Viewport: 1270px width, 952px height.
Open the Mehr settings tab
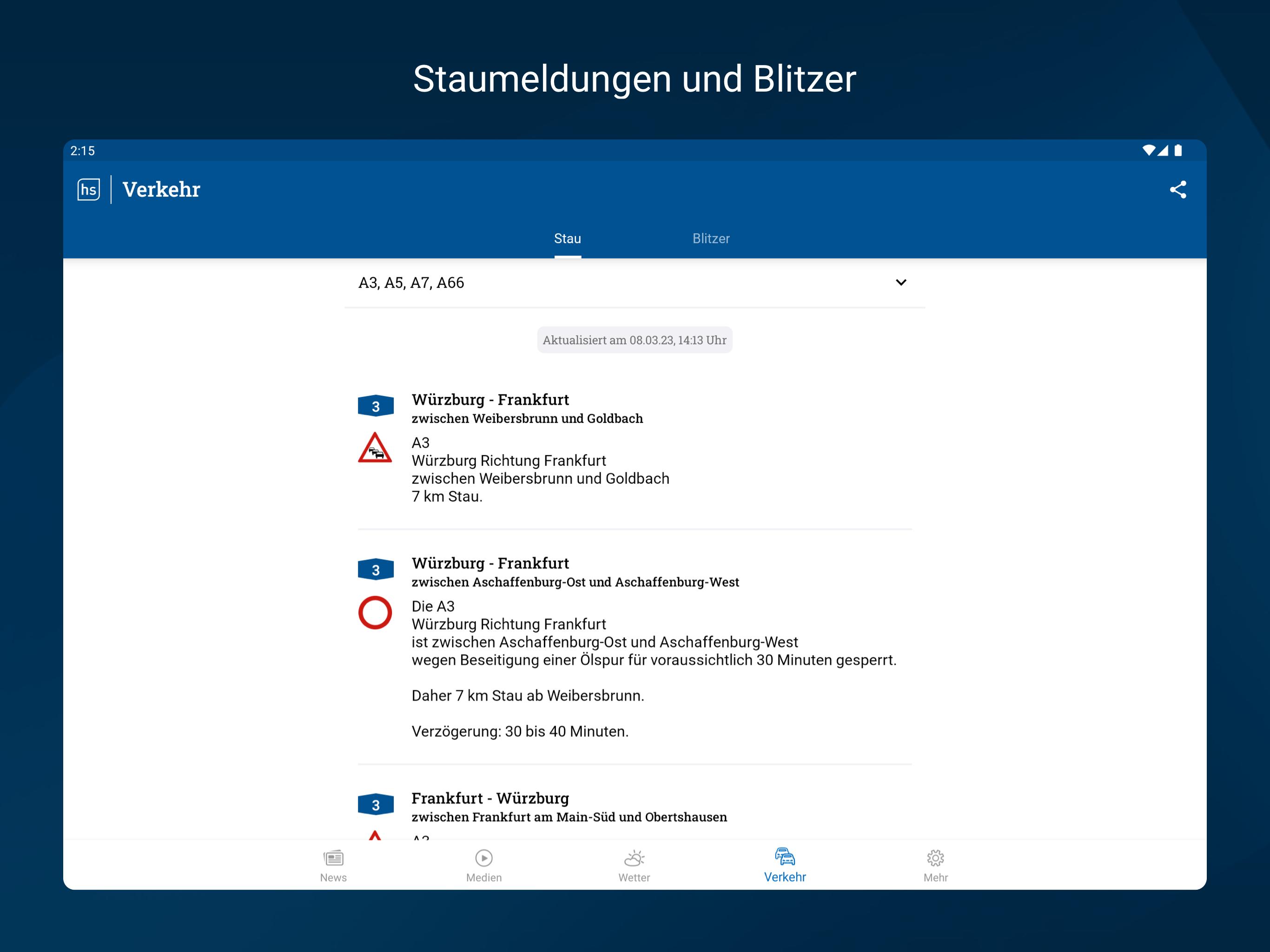click(935, 866)
